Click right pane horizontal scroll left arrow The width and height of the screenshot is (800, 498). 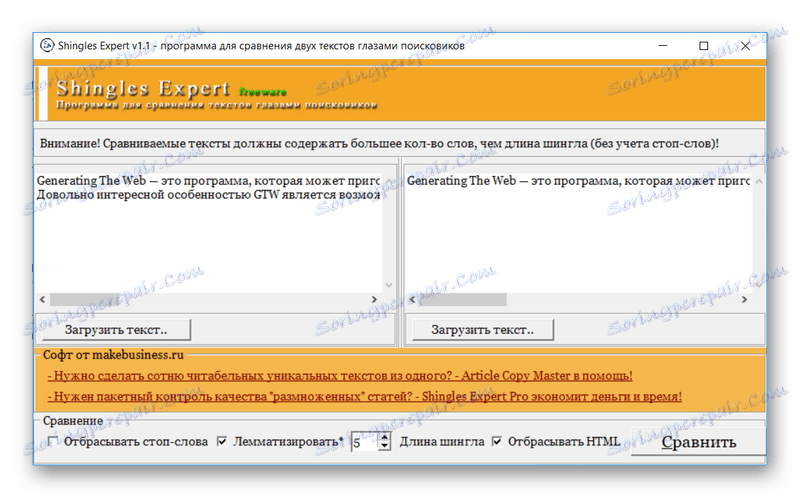click(412, 300)
